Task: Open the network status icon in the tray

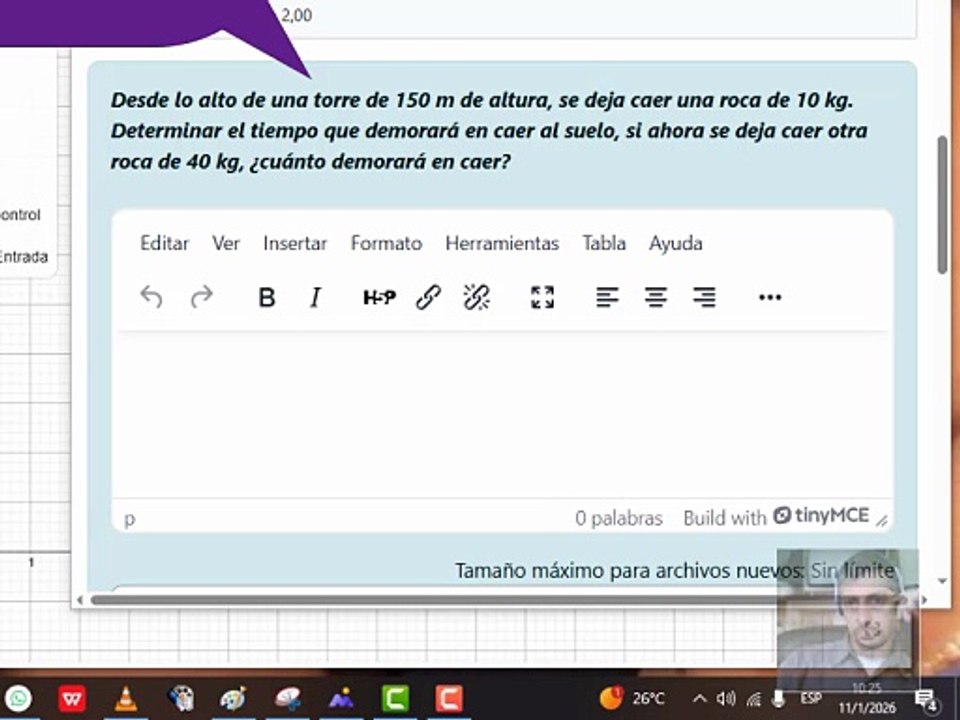Action: tap(753, 699)
